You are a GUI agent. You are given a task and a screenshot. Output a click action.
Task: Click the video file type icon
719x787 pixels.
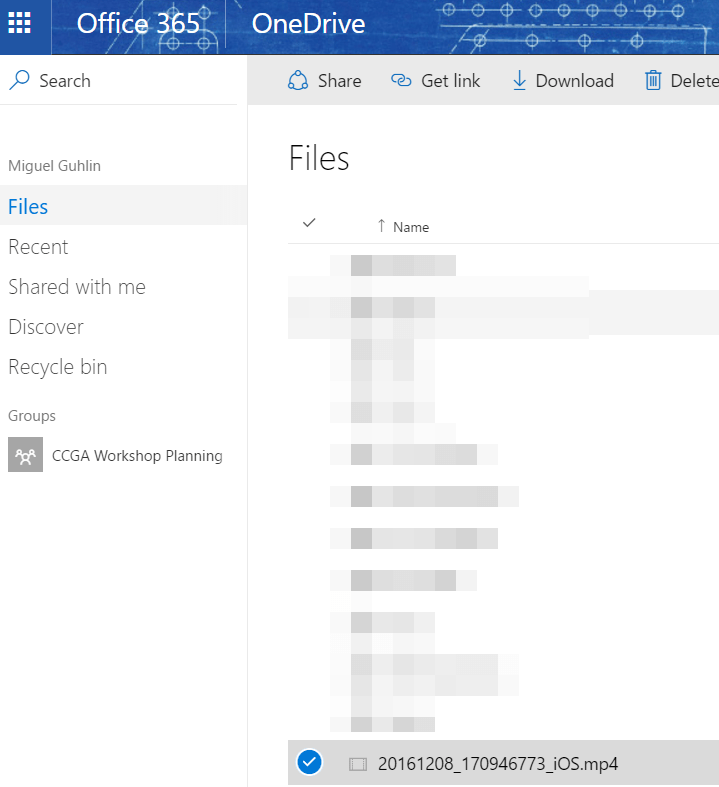[x=358, y=764]
